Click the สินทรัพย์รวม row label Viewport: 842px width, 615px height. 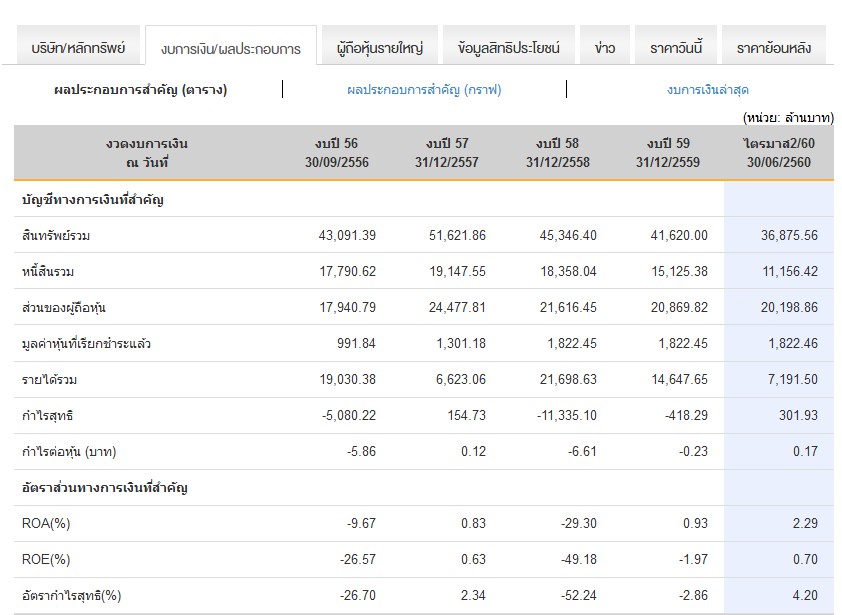(56, 236)
